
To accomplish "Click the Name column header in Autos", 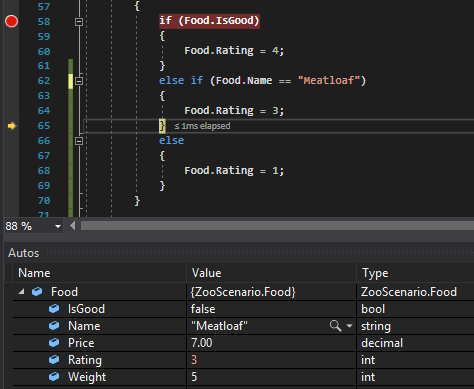I will click(34, 273).
